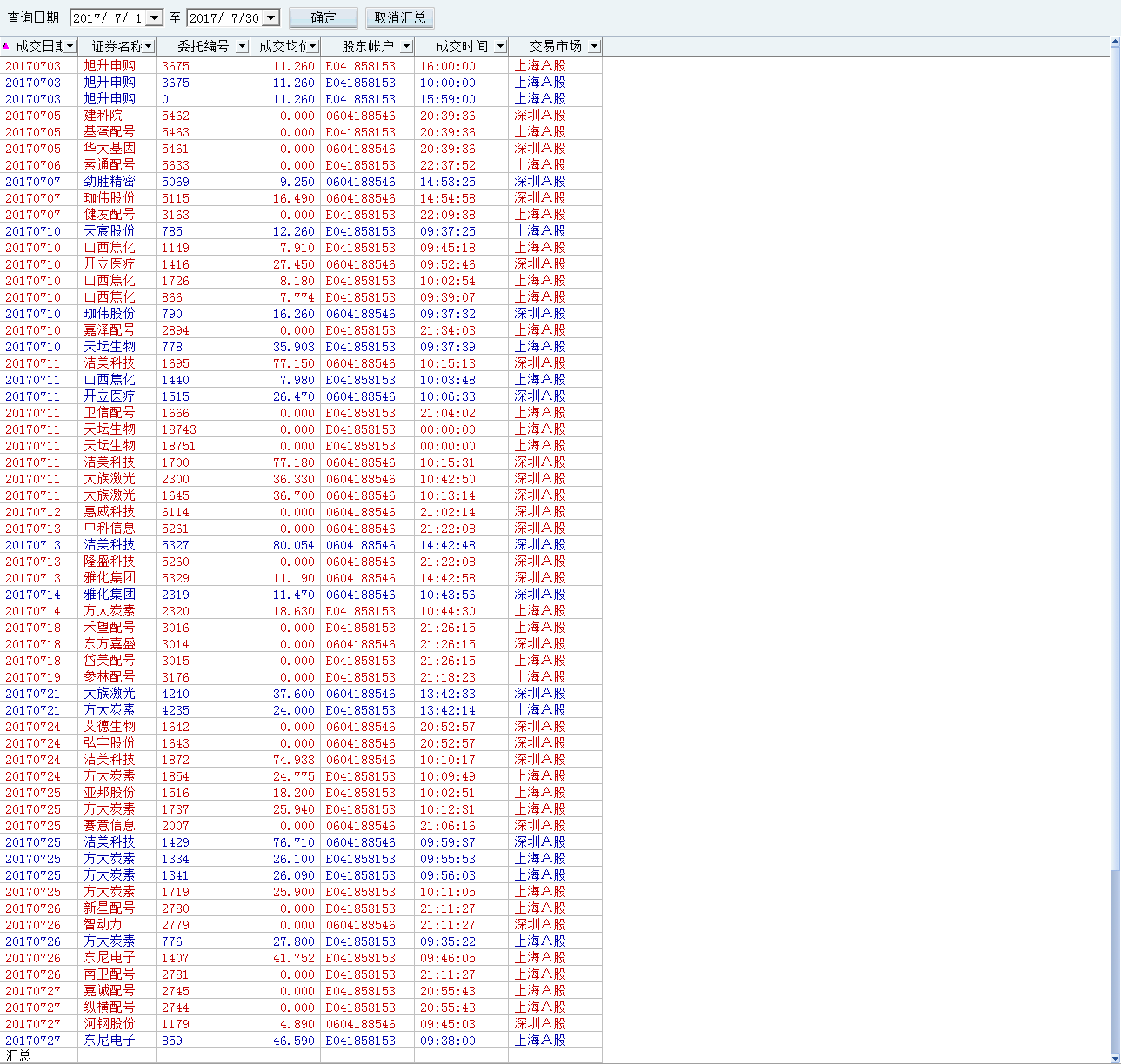Open the 成交日期 column filter arrow
The height and width of the screenshot is (1064, 1121).
click(x=70, y=46)
